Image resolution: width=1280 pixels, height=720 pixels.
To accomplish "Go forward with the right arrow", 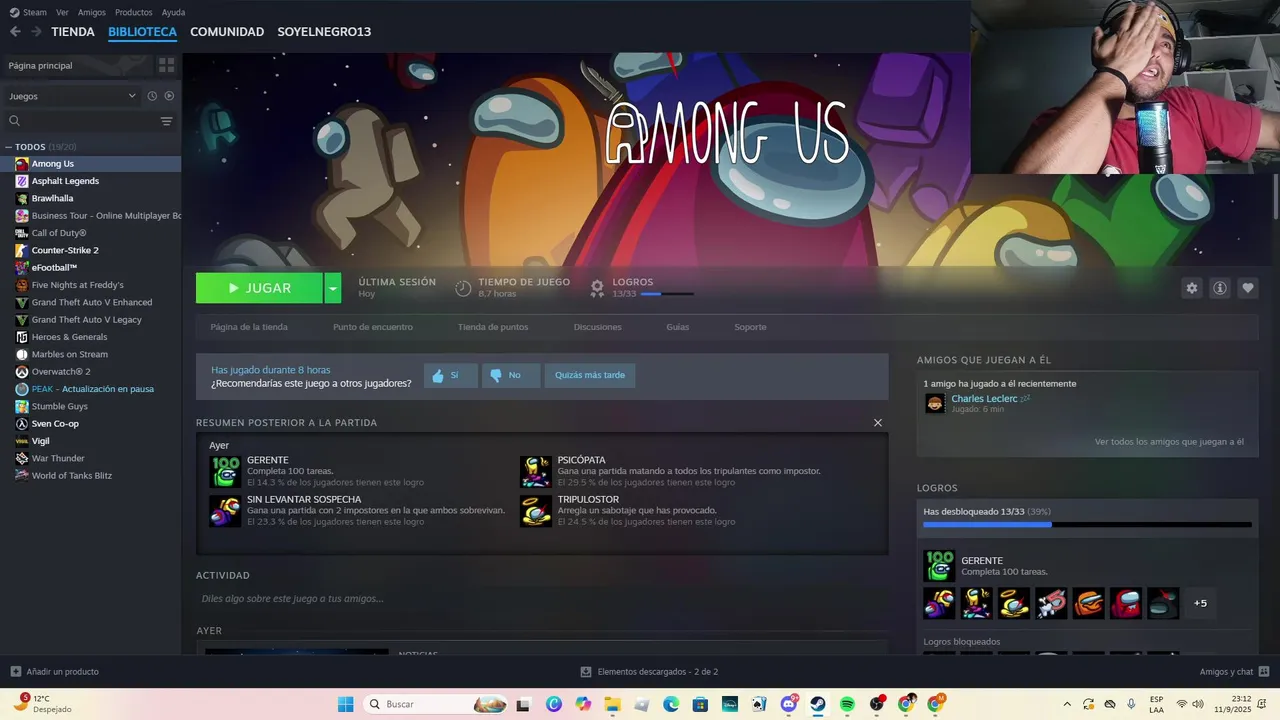I will 36,32.
